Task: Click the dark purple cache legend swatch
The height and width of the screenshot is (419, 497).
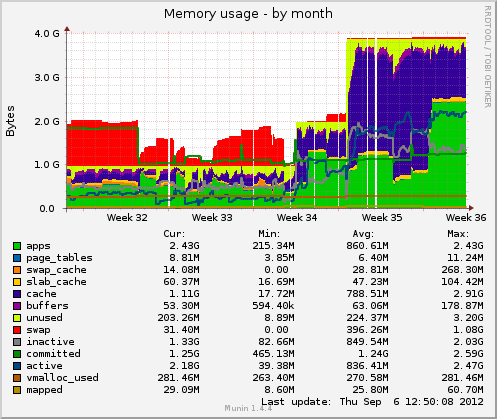Action: [x=17, y=294]
